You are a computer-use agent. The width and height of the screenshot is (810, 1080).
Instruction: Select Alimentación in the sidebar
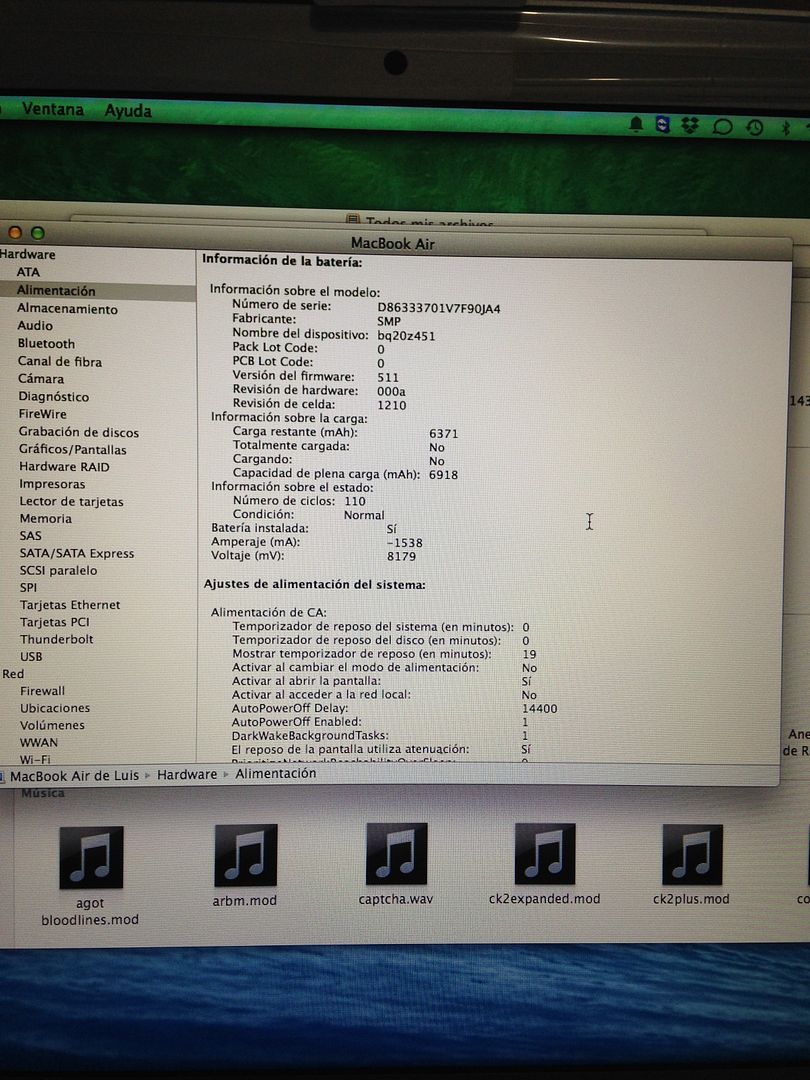click(56, 291)
